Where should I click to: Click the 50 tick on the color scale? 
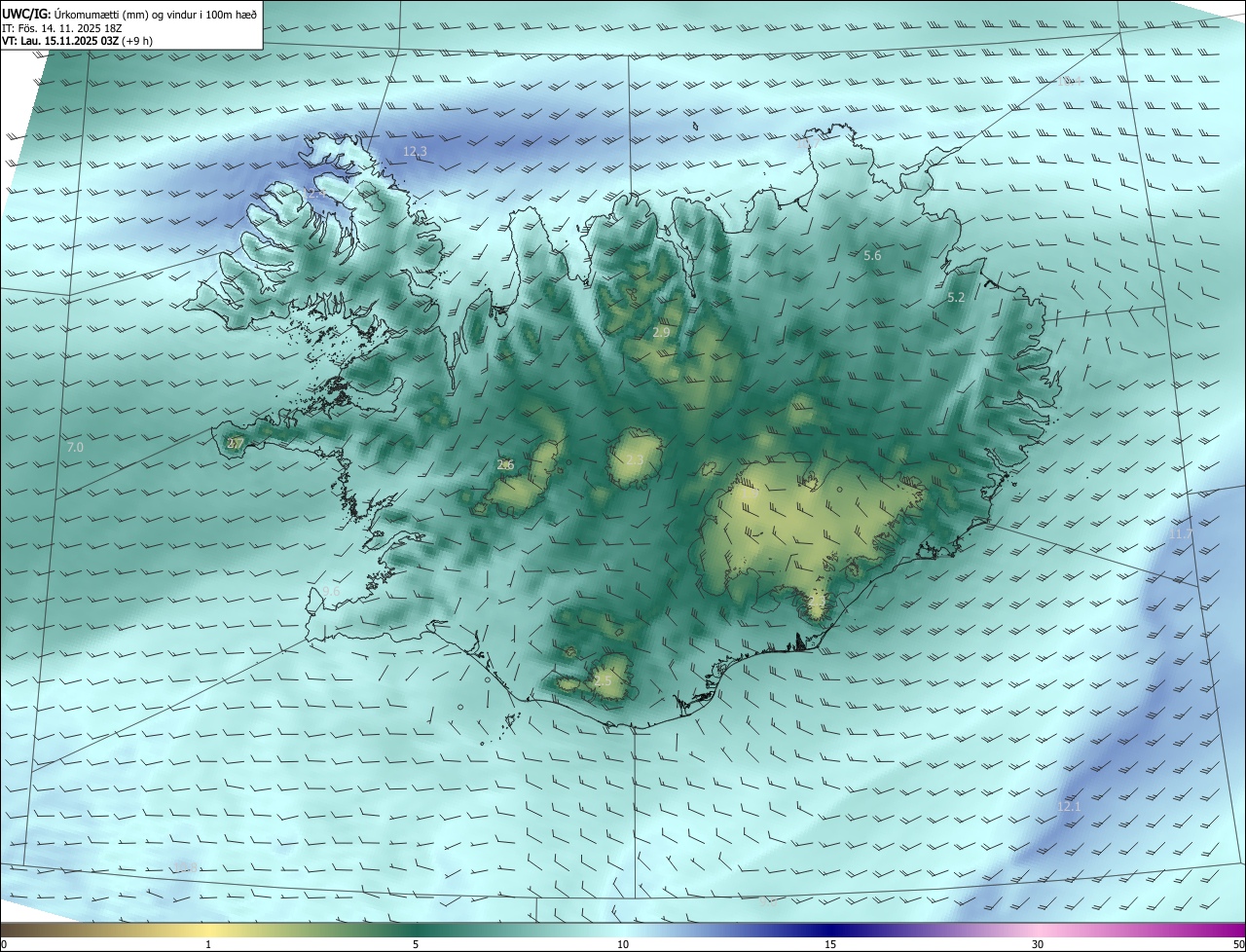[1239, 945]
